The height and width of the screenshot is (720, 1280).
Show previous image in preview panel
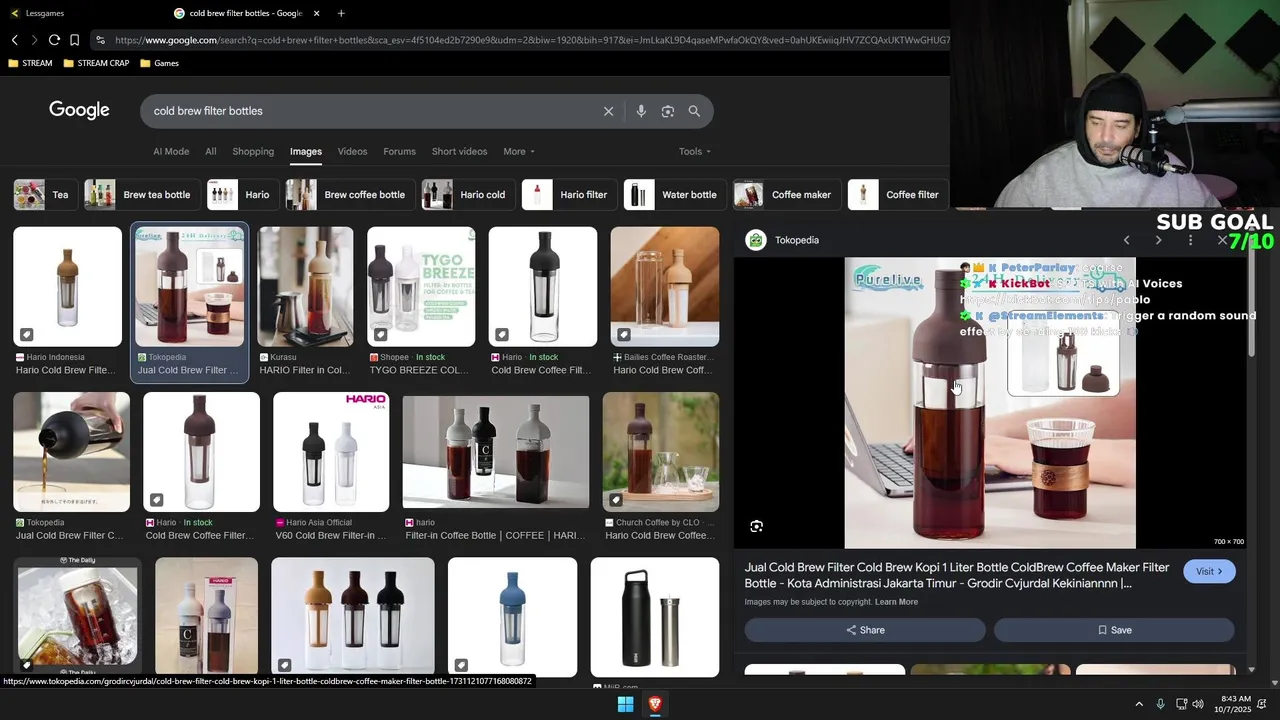(1126, 240)
